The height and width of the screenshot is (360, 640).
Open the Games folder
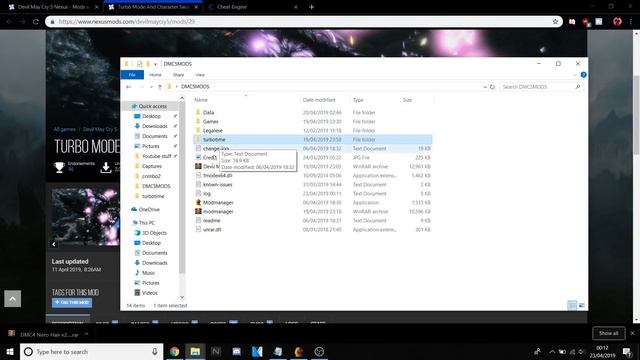211,121
